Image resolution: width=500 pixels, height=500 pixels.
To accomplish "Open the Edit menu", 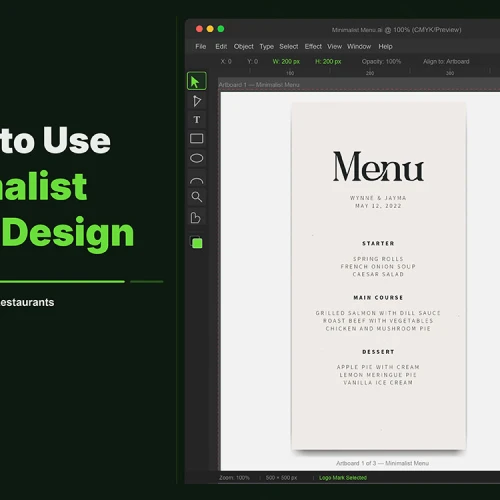I will point(221,46).
